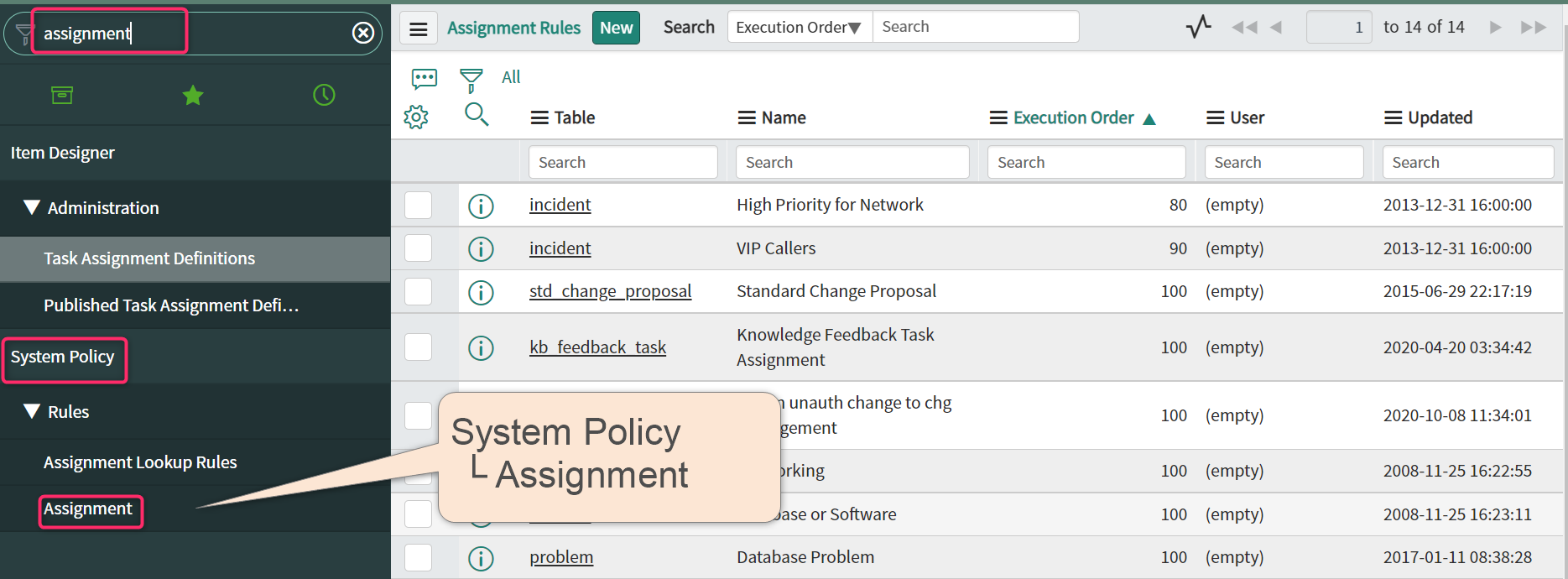The height and width of the screenshot is (579, 1568).
Task: Show favorites with the star icon
Action: click(193, 95)
